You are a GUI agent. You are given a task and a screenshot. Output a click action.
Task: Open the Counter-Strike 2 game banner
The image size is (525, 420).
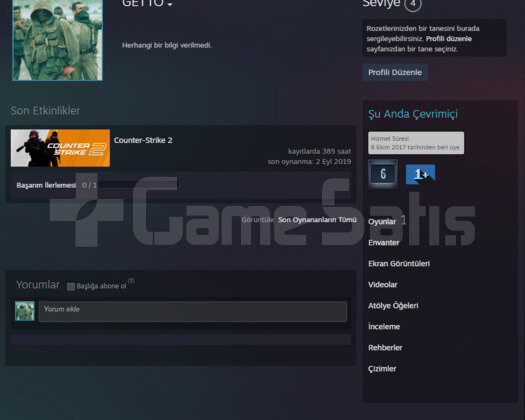[60, 148]
